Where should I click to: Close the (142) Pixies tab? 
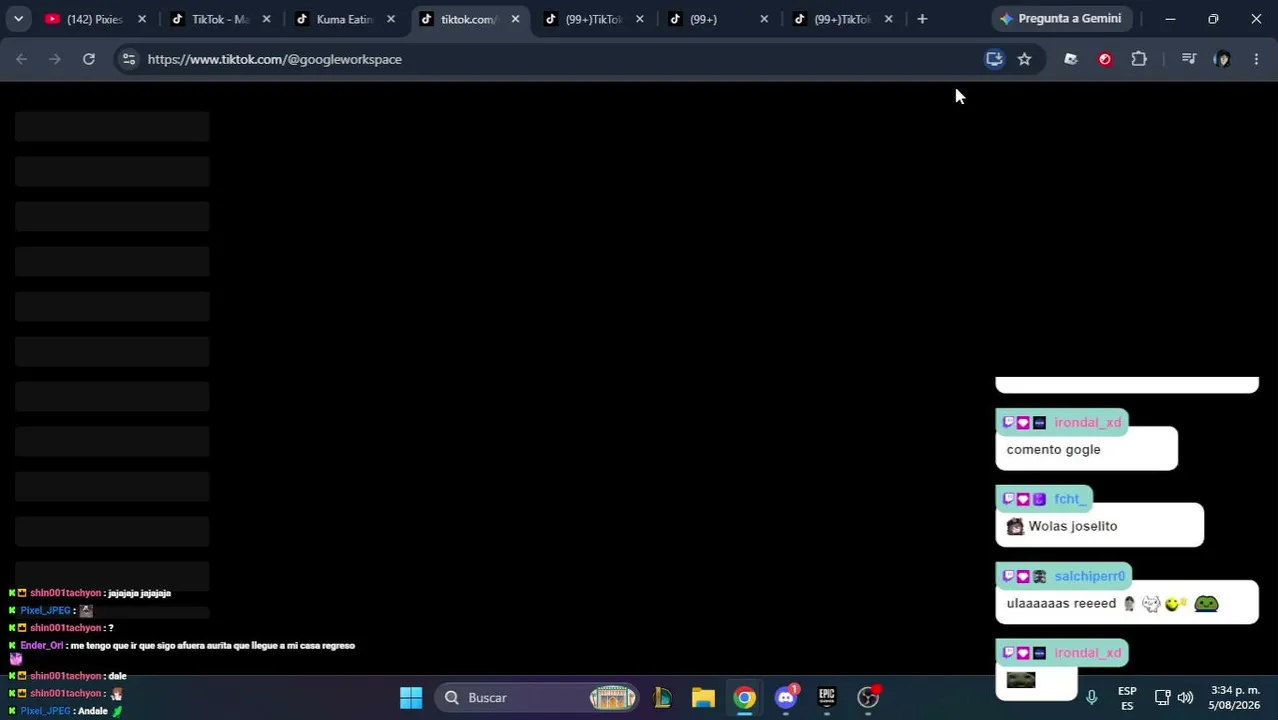[x=142, y=19]
